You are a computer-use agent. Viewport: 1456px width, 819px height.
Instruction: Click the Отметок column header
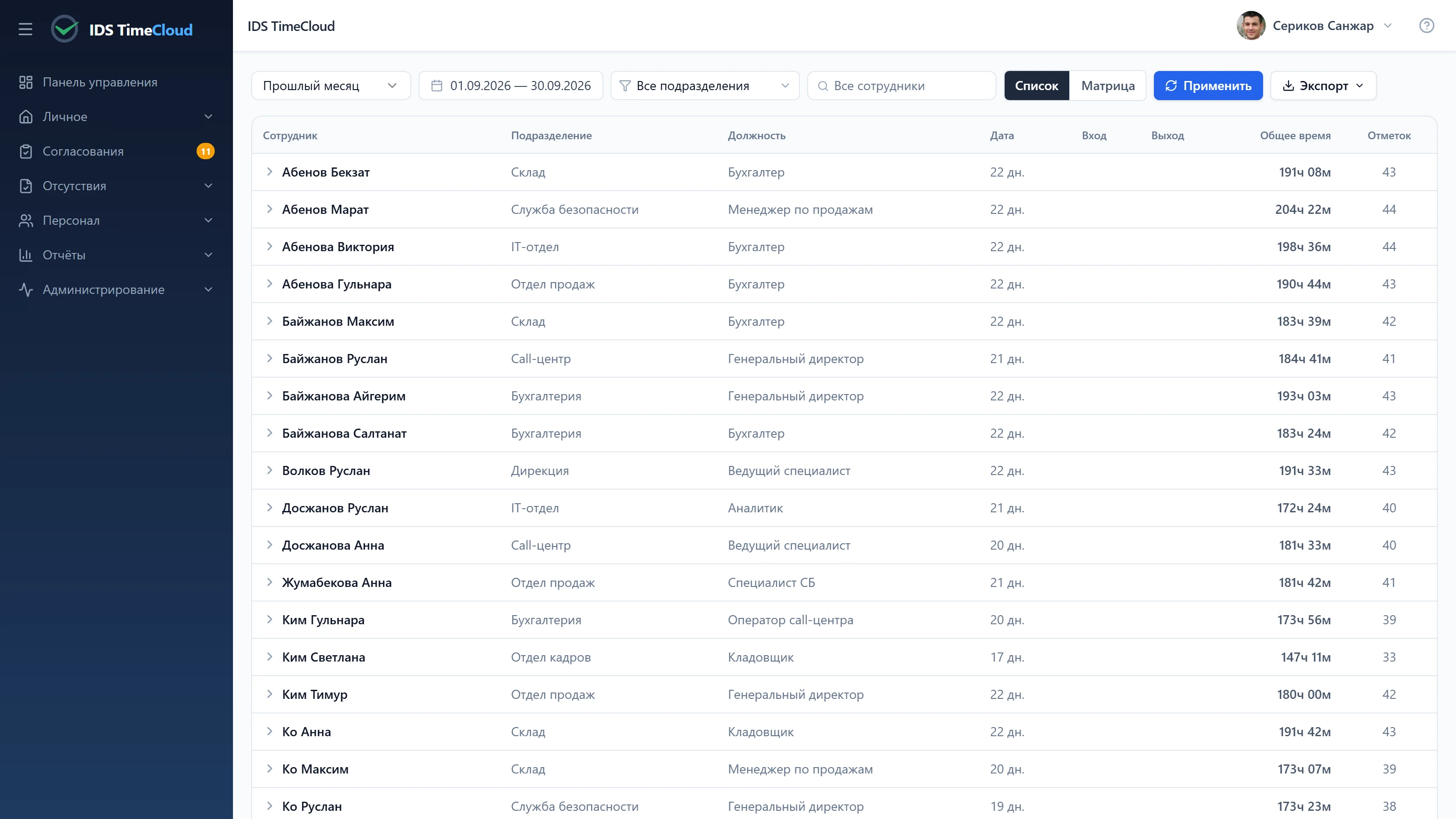tap(1389, 136)
